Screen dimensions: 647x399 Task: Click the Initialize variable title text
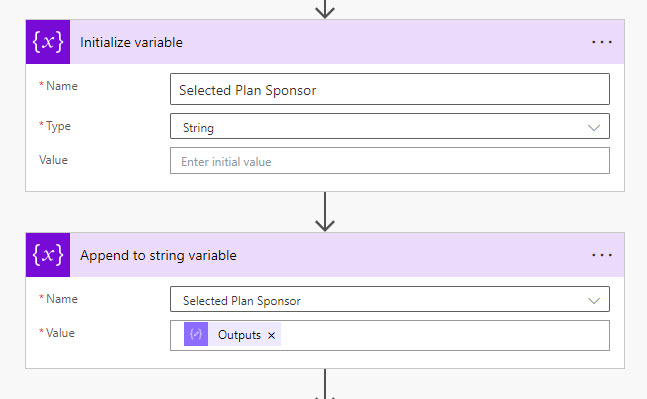click(131, 42)
